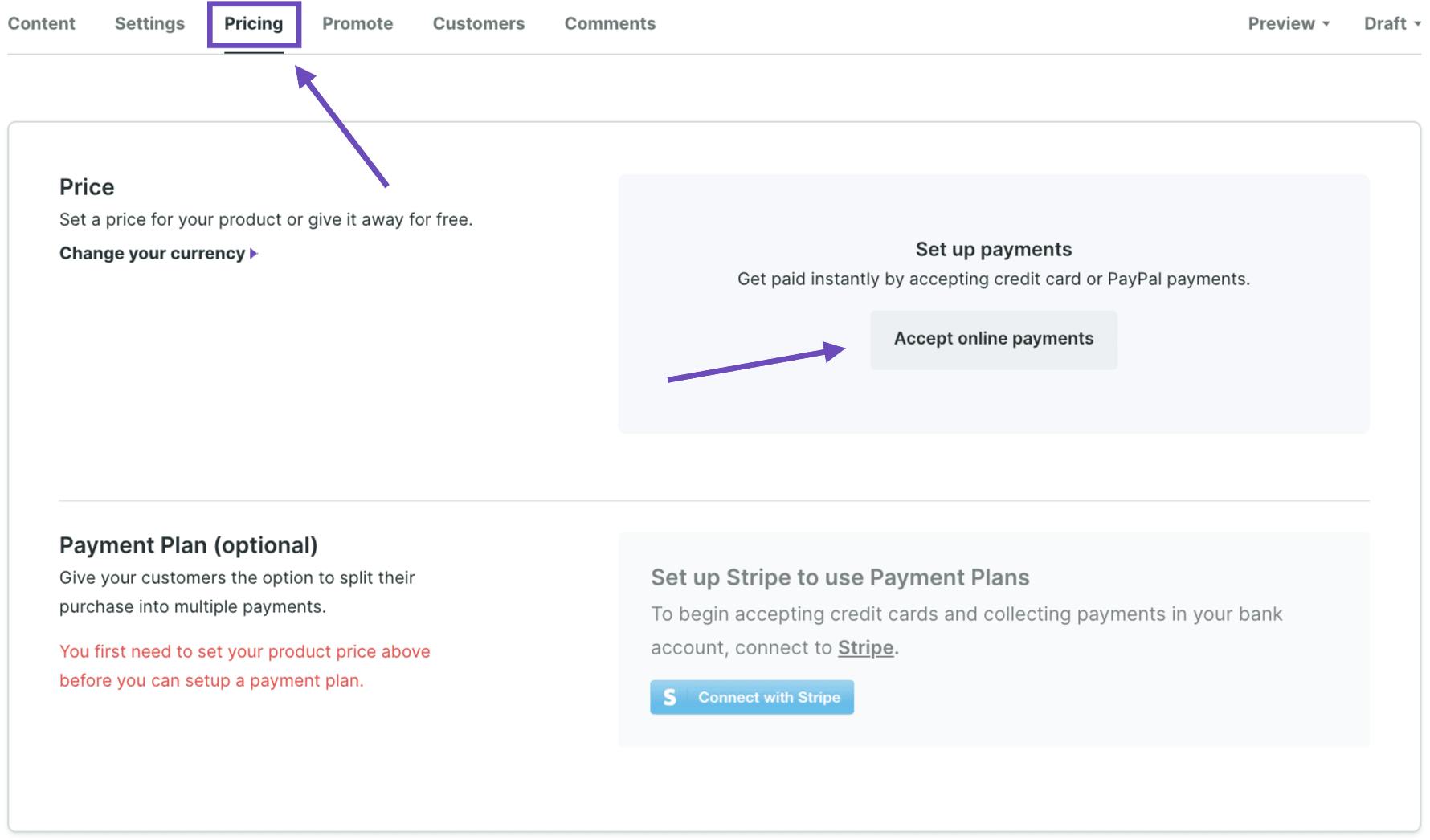Select the Pricing tab

tap(254, 23)
